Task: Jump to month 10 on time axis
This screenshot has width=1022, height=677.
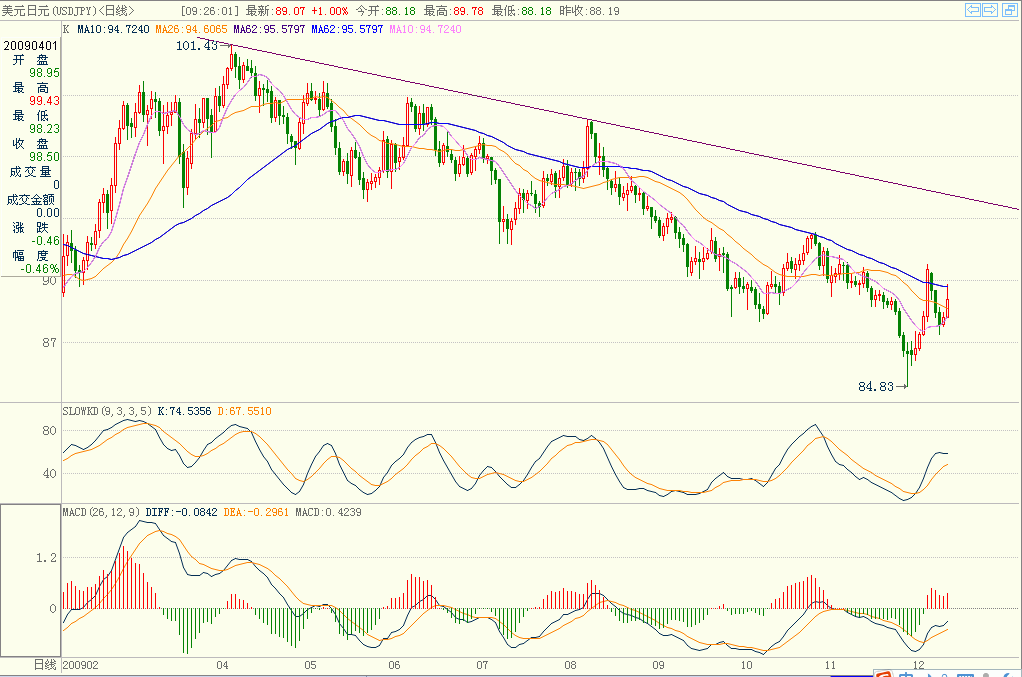Action: coord(746,665)
